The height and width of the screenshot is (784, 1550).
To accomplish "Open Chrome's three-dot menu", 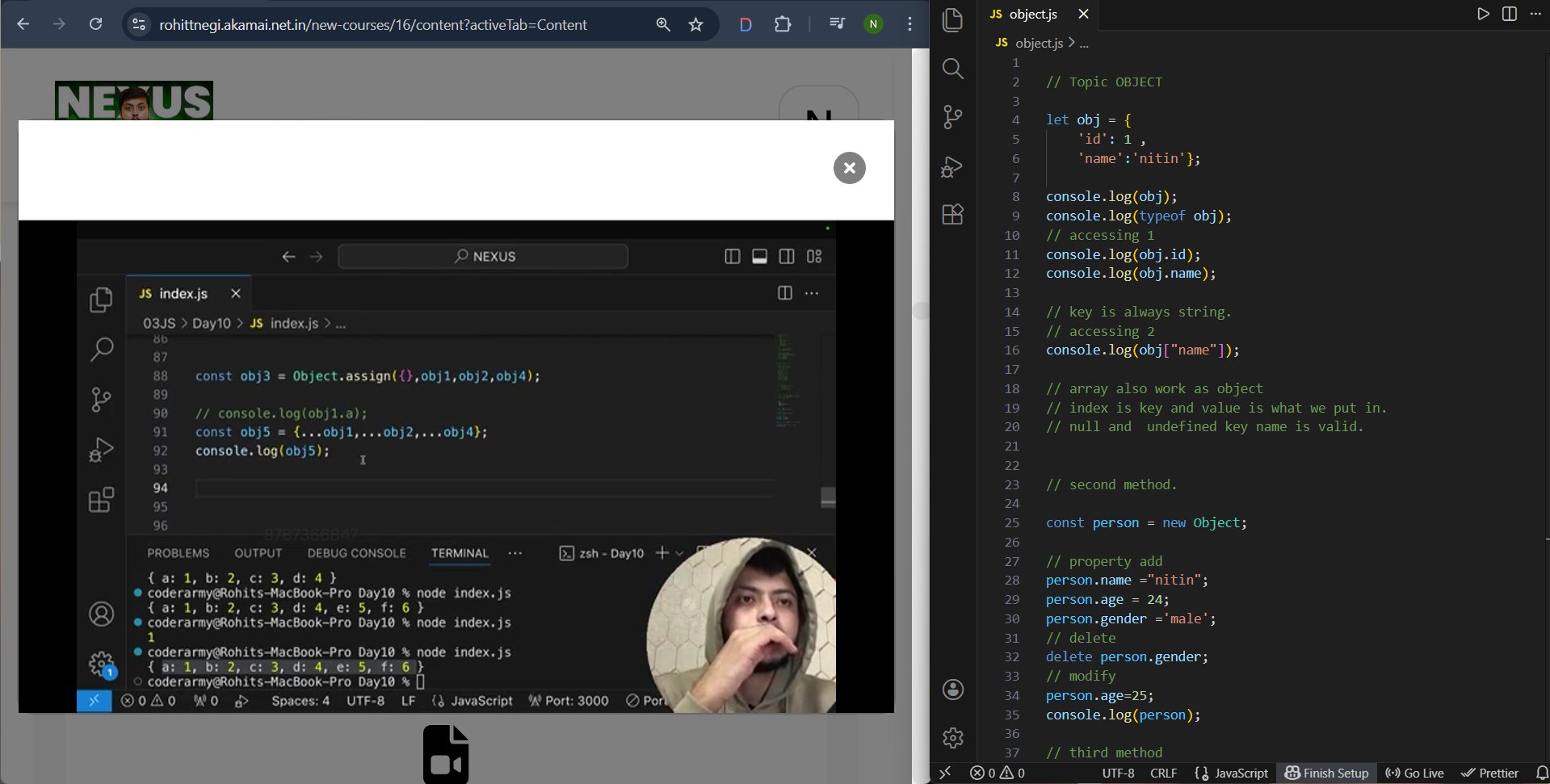I will click(x=909, y=24).
